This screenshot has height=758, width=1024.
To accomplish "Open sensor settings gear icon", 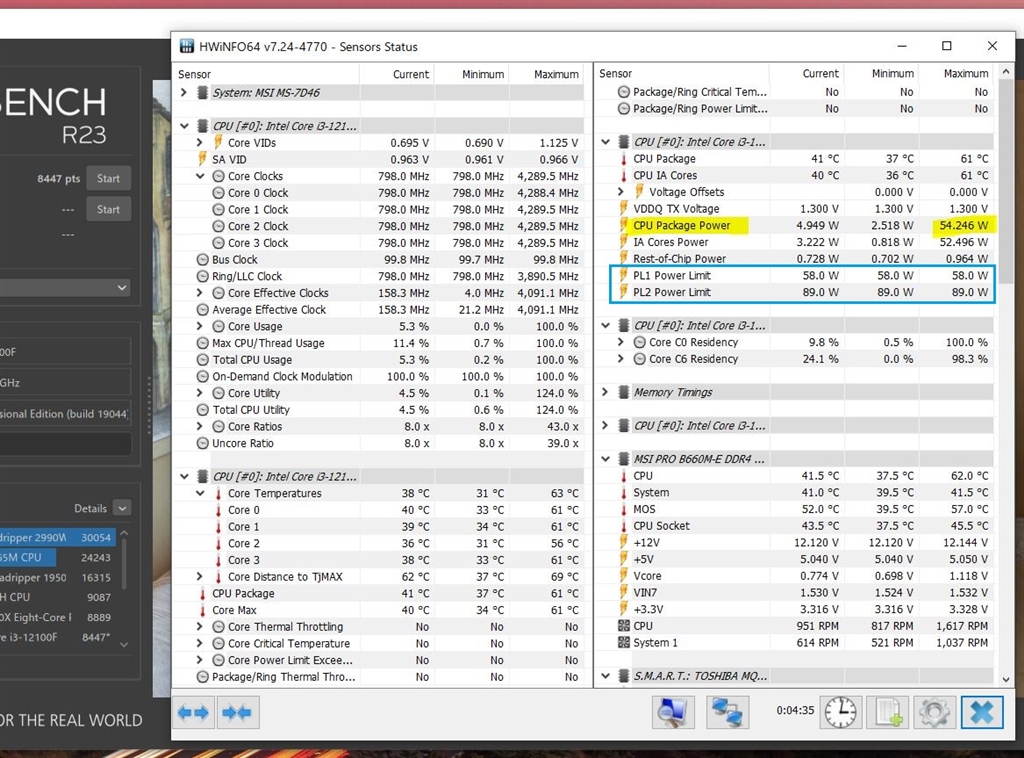I will click(934, 712).
